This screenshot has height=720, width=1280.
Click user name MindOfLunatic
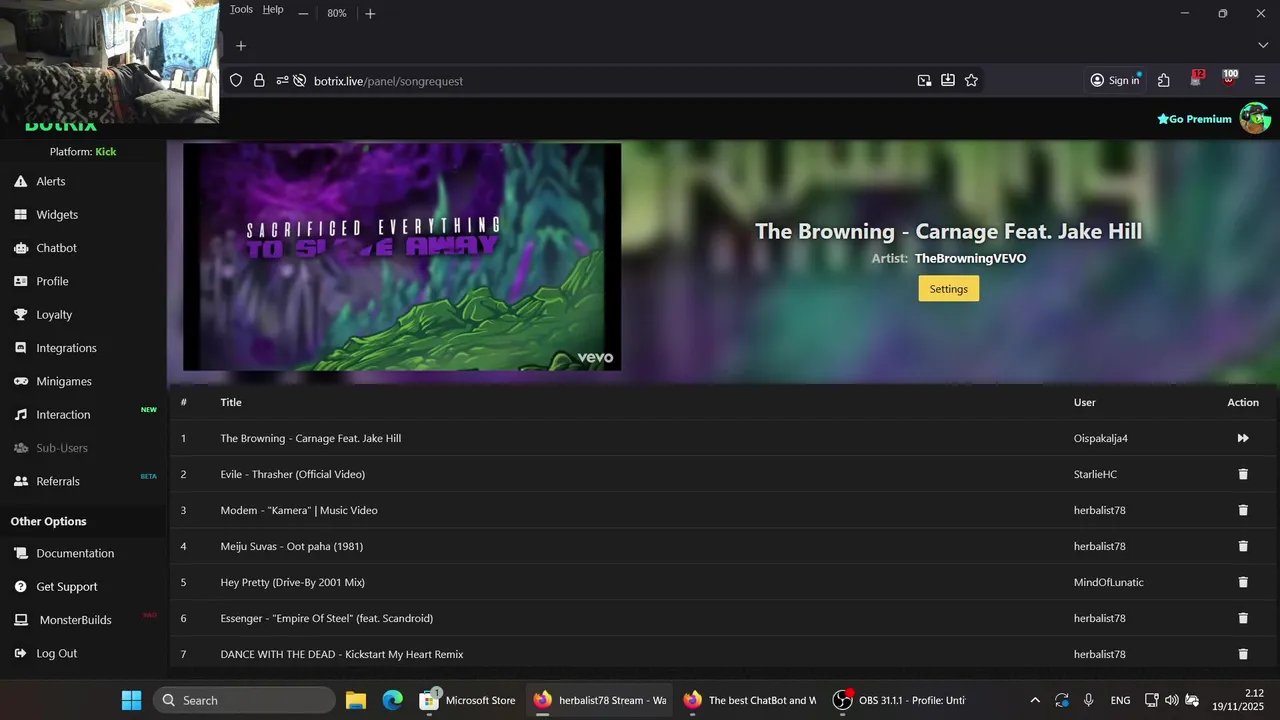(1109, 582)
